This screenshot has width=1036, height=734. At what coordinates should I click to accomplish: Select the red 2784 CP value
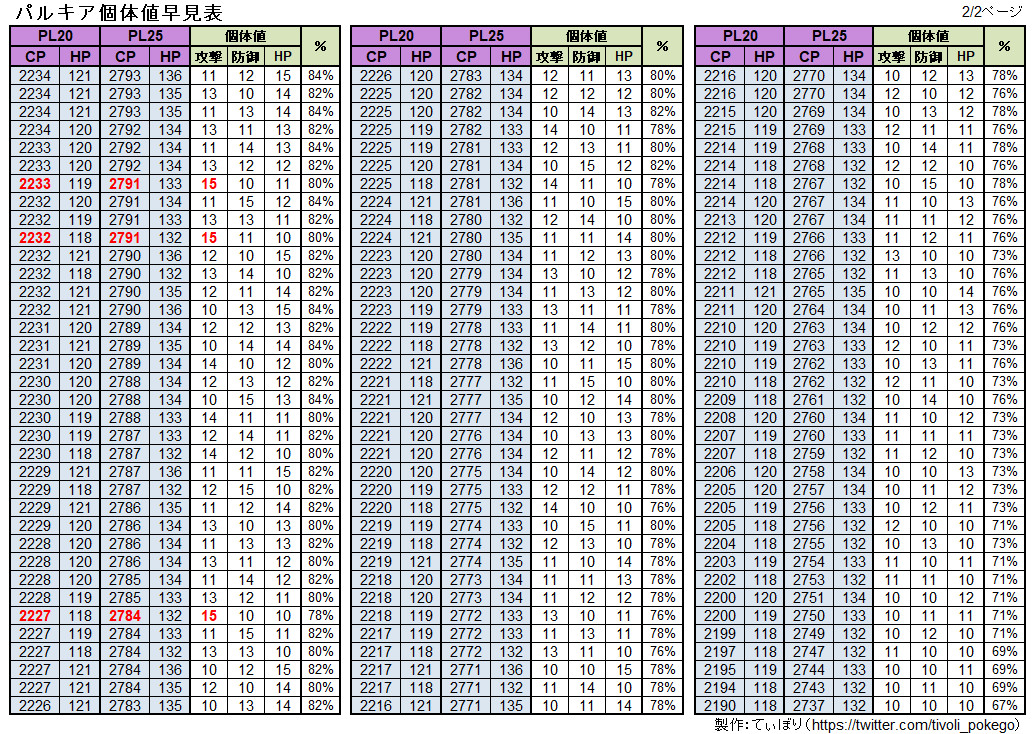tap(125, 616)
